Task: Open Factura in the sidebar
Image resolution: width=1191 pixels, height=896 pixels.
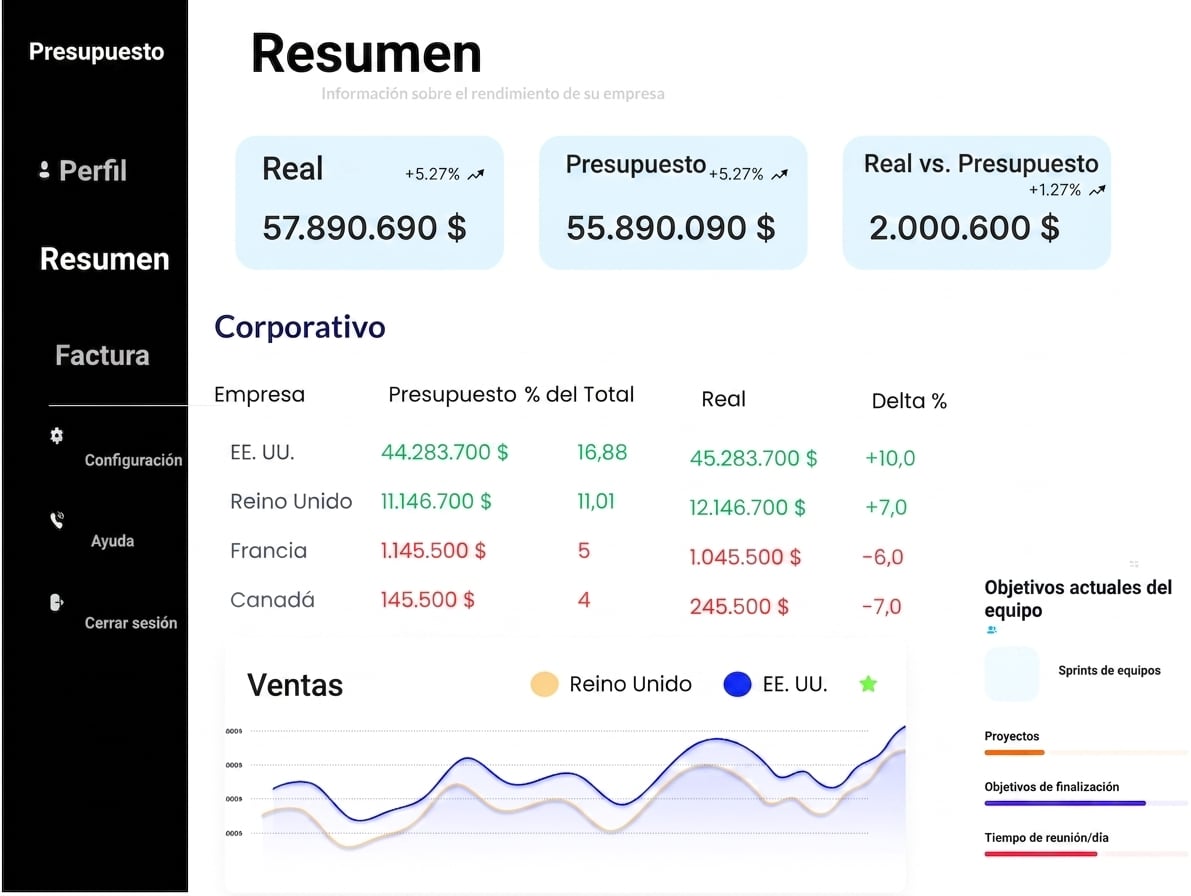Action: [x=103, y=355]
